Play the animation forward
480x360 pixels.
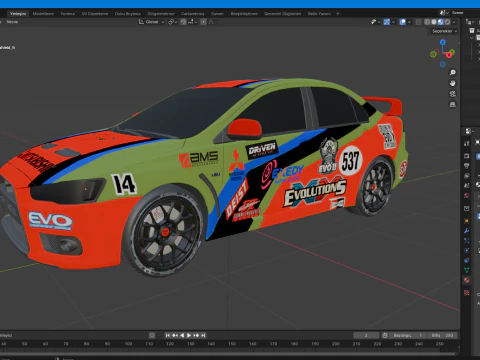pos(189,335)
